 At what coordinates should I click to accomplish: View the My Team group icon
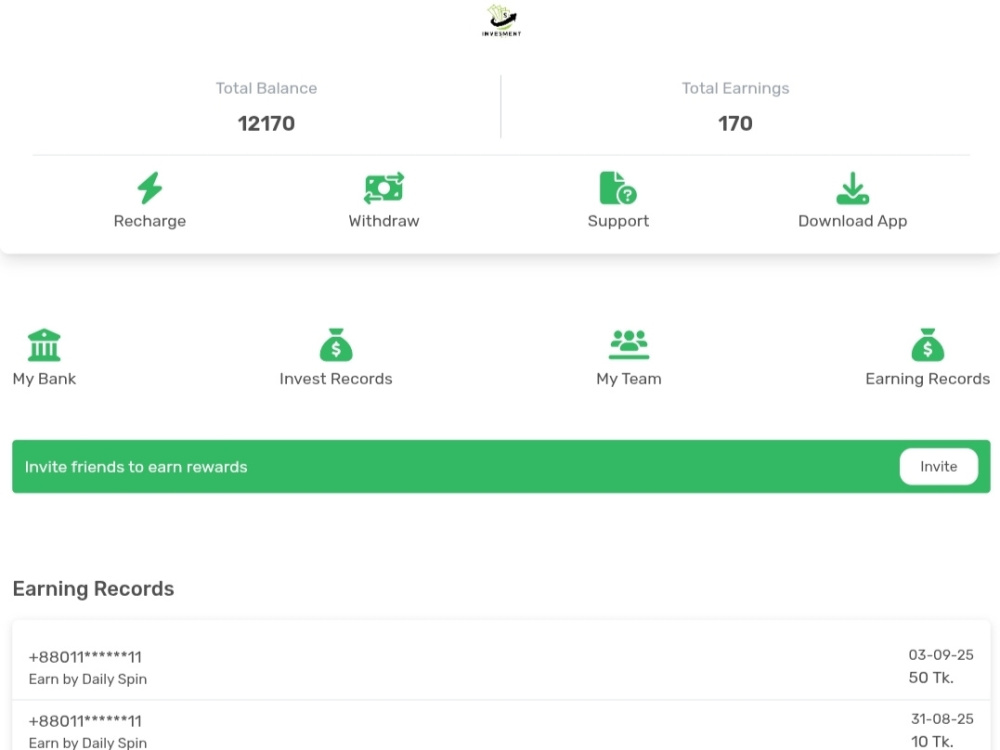(629, 344)
